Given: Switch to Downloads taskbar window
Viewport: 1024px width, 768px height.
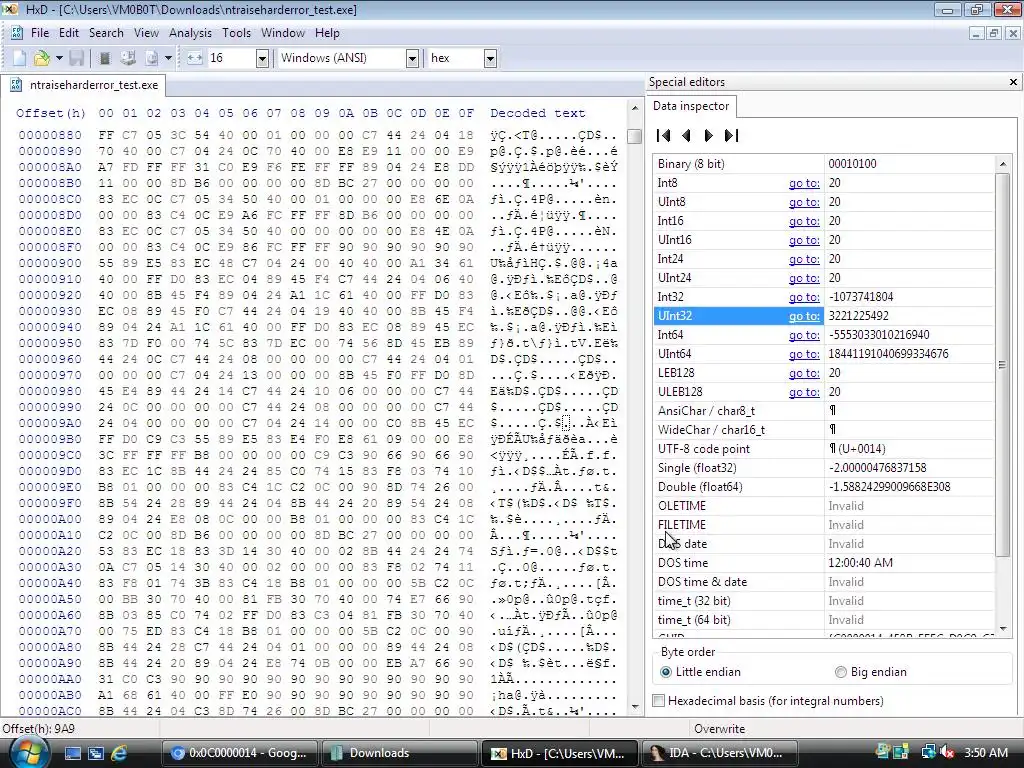Looking at the screenshot, I should 399,753.
